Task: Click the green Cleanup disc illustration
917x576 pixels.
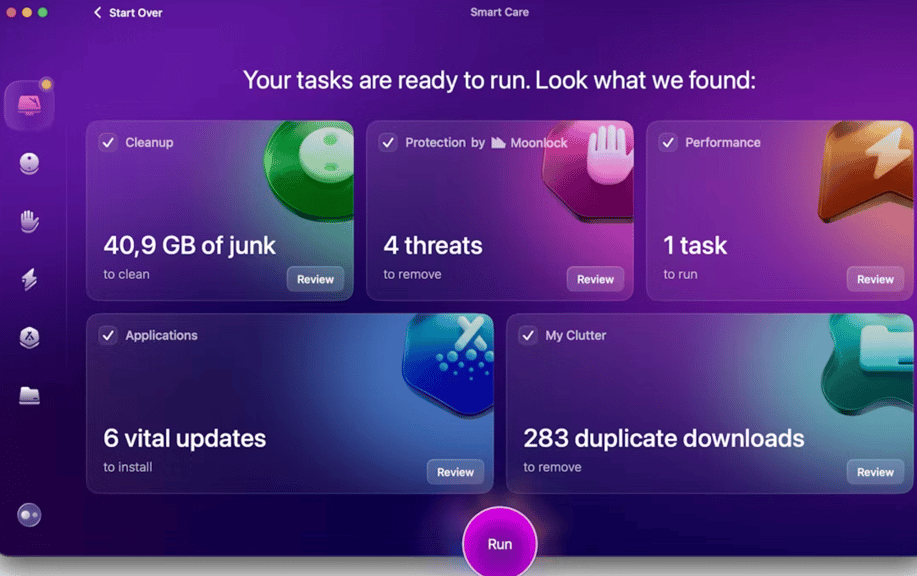Action: click(309, 170)
